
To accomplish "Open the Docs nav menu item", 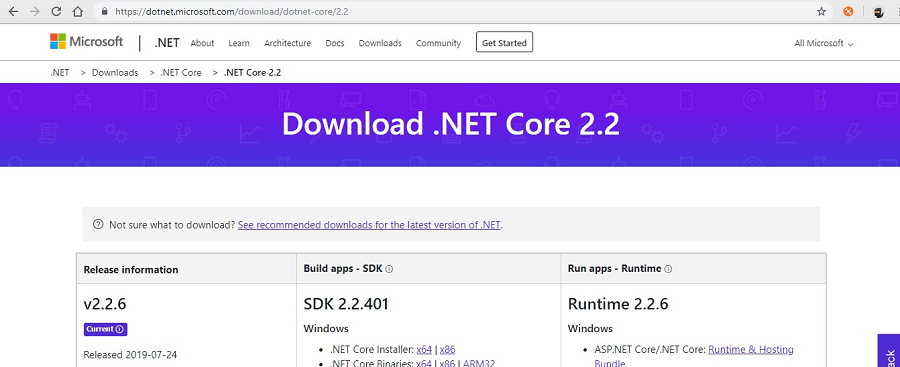I will click(x=335, y=43).
